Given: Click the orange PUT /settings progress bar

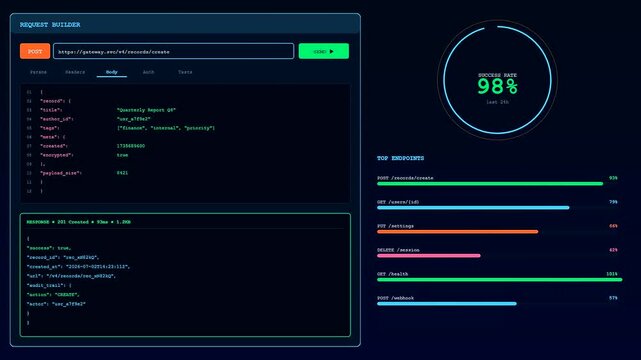Looking at the screenshot, I should coord(457,232).
